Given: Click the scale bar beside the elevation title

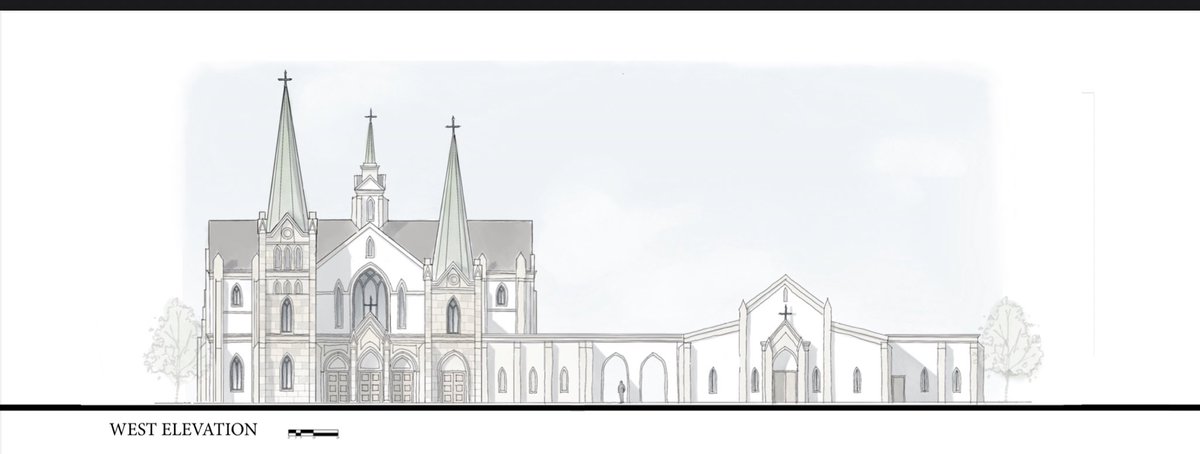Looking at the screenshot, I should [x=313, y=433].
